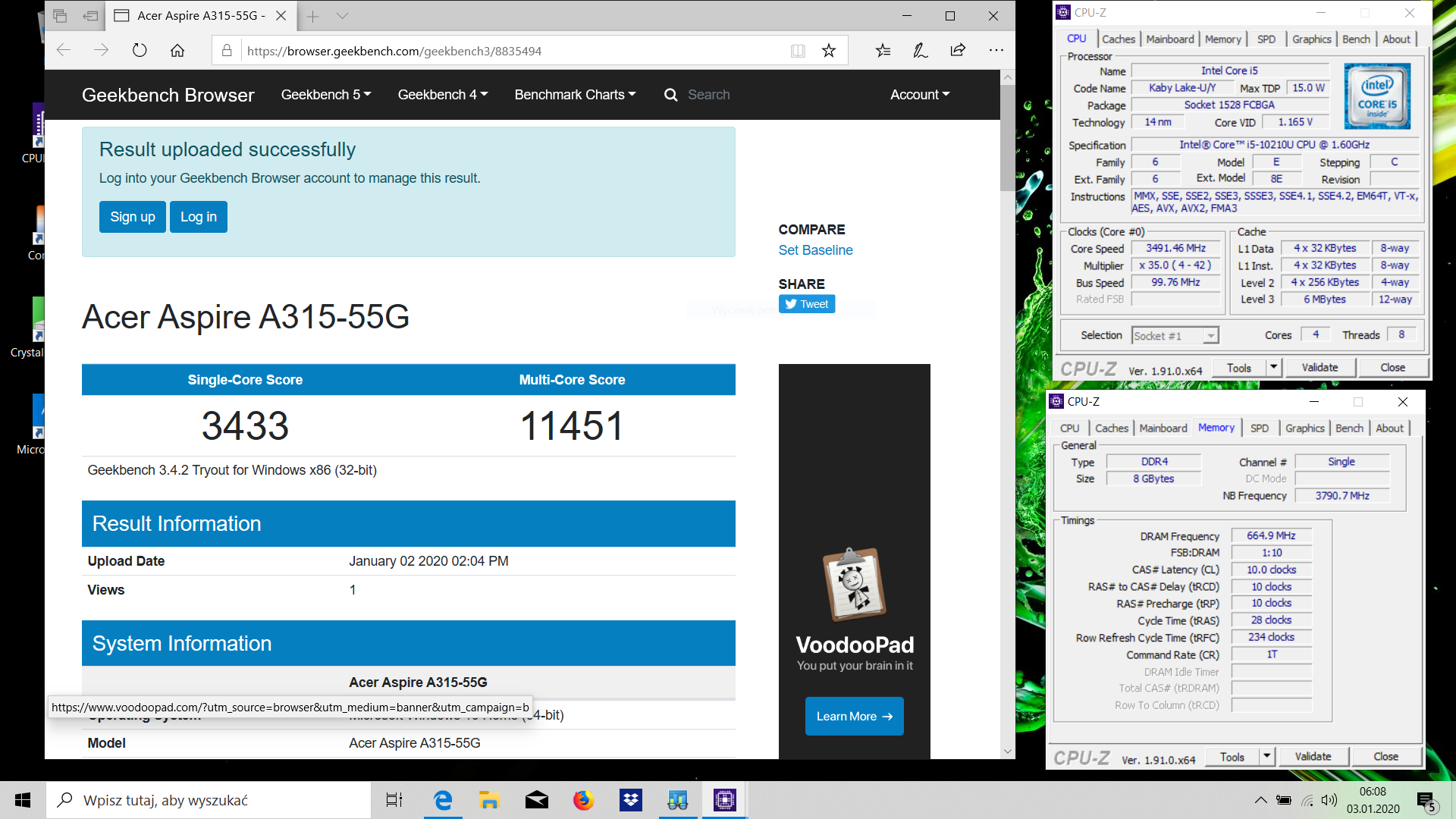Select SPD tab in bottom CPU-Z
1456x819 pixels.
pyautogui.click(x=1260, y=428)
